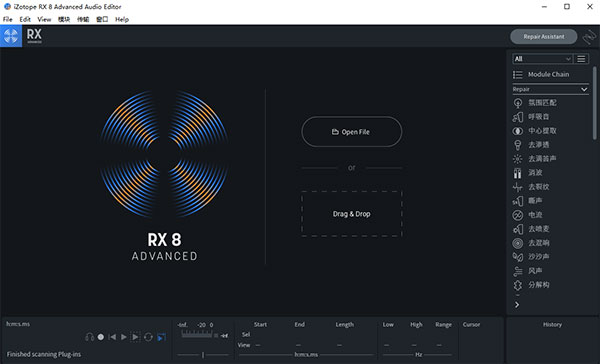Image resolution: width=600 pixels, height=364 pixels.
Task: Open the De-crackle module (去裂纹)
Action: pos(531,187)
